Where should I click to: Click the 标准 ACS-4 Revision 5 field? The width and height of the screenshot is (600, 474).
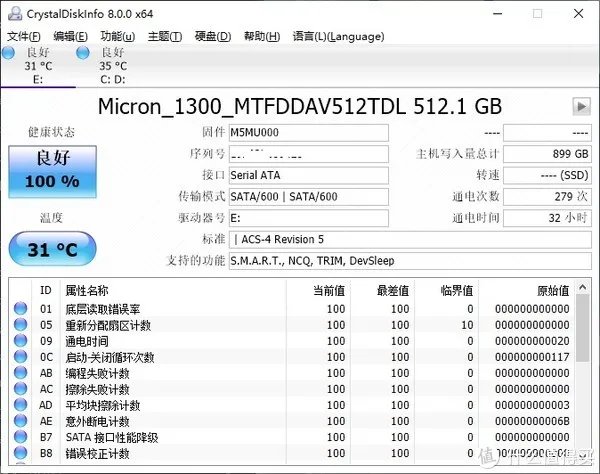pos(410,239)
